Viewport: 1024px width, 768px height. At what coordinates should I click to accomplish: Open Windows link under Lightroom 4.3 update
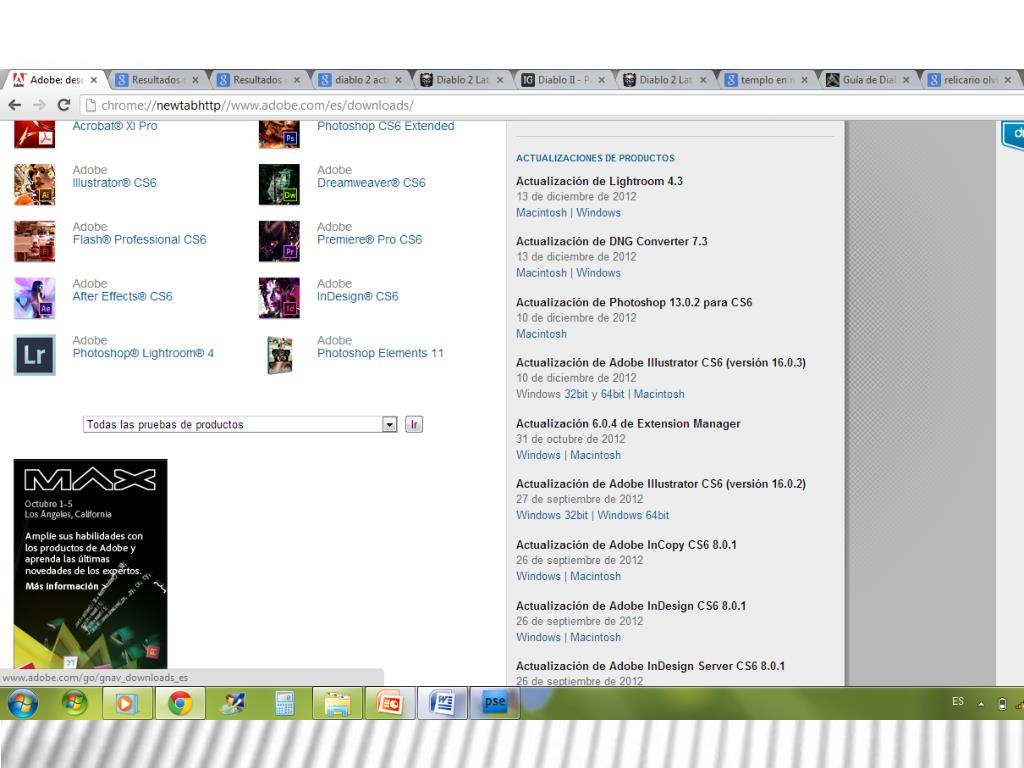point(598,213)
